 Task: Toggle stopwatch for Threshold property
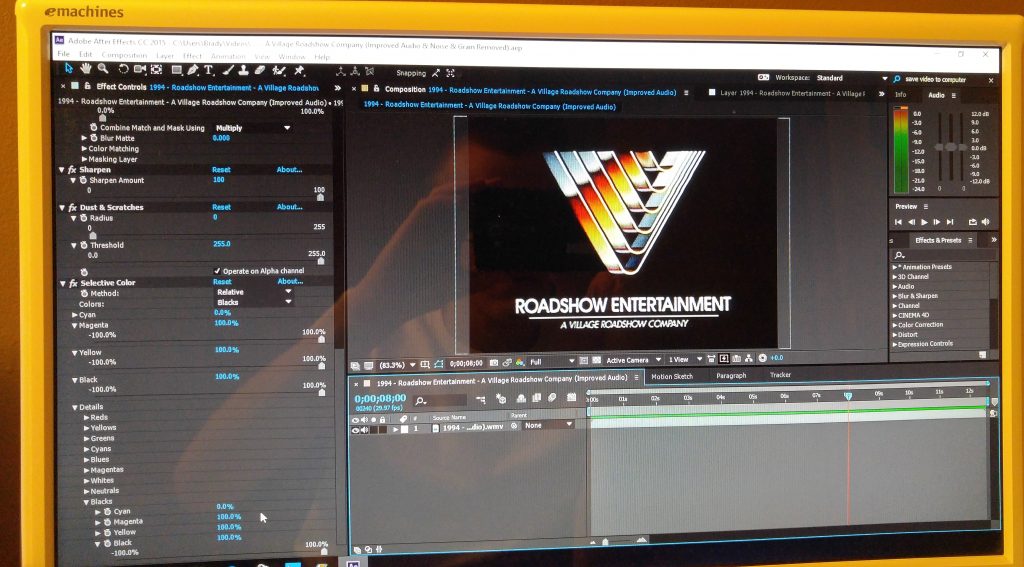84,246
